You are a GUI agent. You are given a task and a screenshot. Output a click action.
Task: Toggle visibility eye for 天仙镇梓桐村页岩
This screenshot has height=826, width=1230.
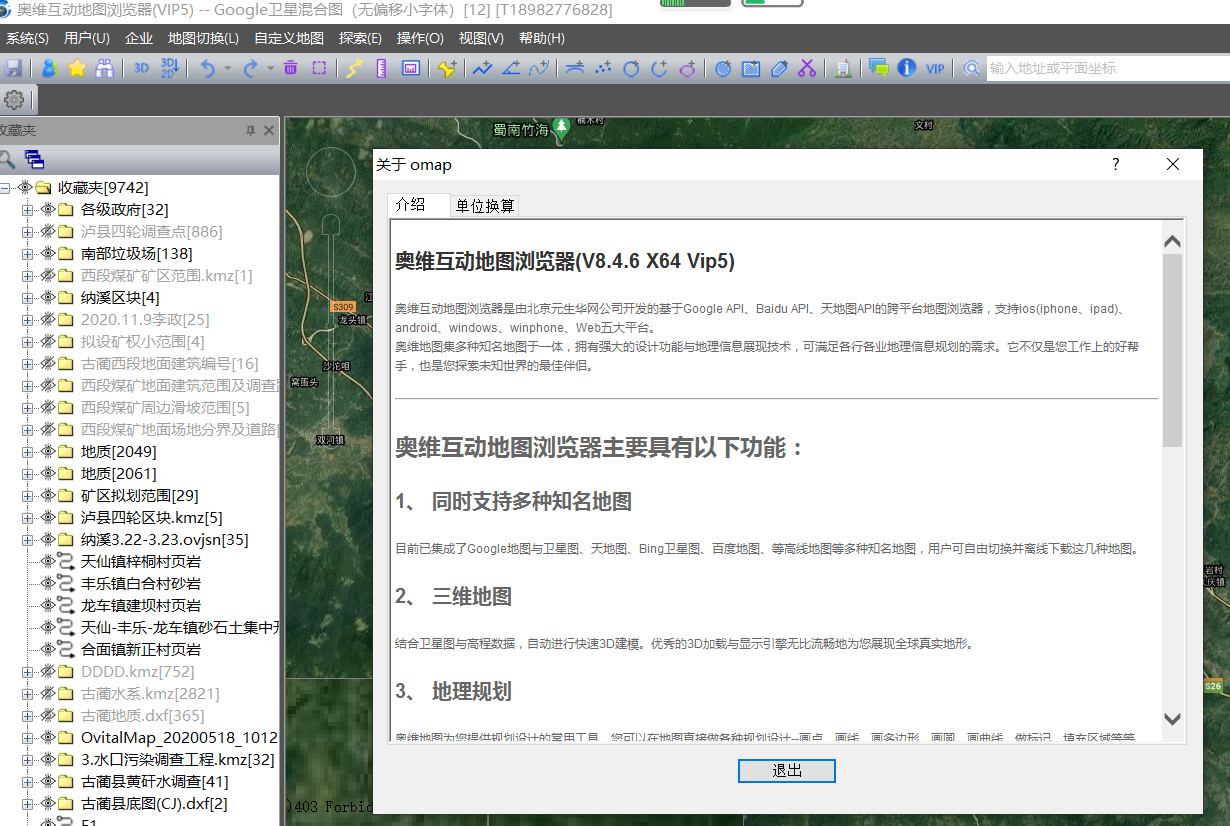(x=47, y=562)
